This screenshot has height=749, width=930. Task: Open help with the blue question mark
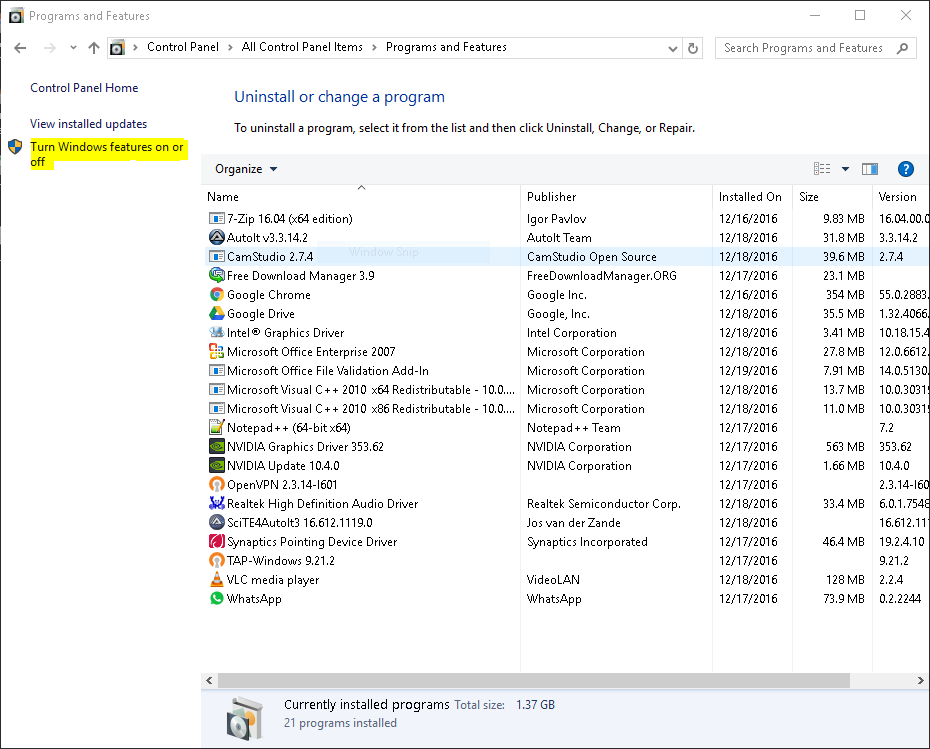[x=905, y=169]
